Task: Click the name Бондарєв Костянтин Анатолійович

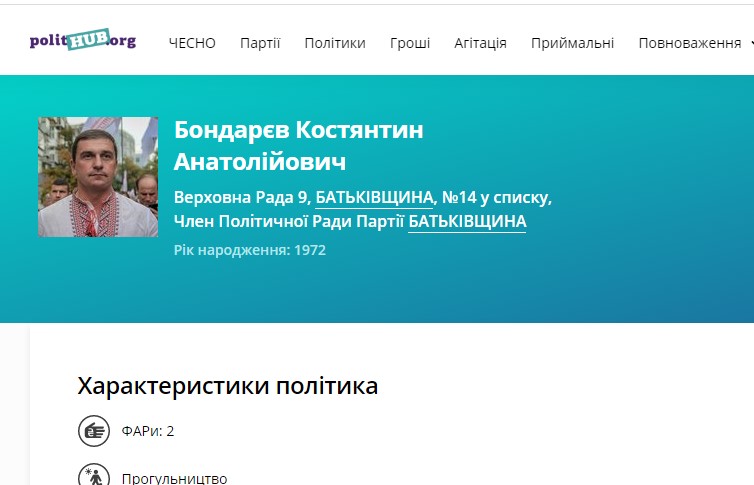Action: 298,146
